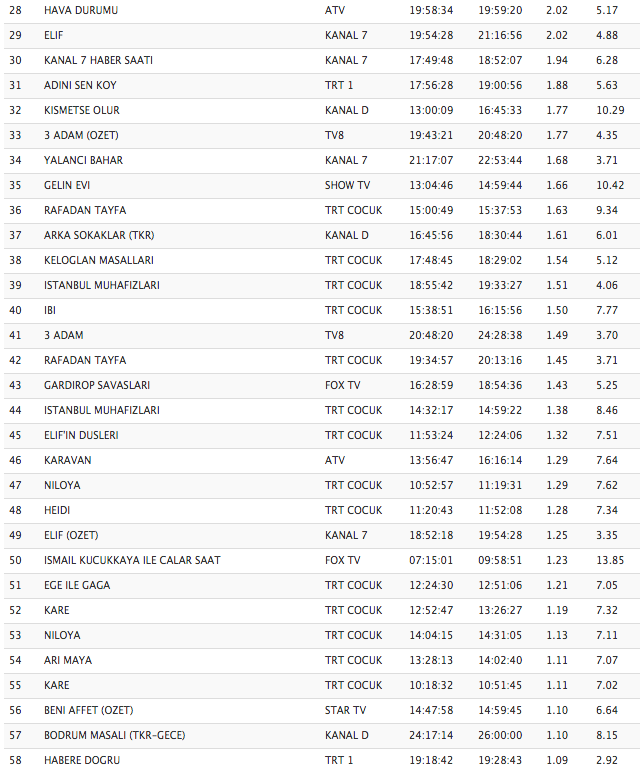This screenshot has width=644, height=773.
Task: Select 3 ADAM title in row 41
Action: click(x=64, y=335)
